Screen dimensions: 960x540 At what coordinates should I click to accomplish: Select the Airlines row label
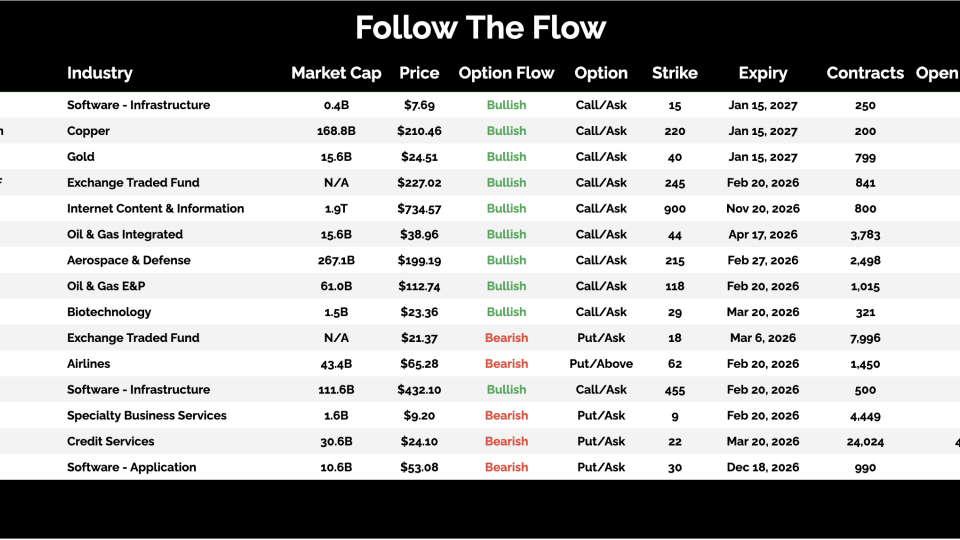(x=88, y=364)
